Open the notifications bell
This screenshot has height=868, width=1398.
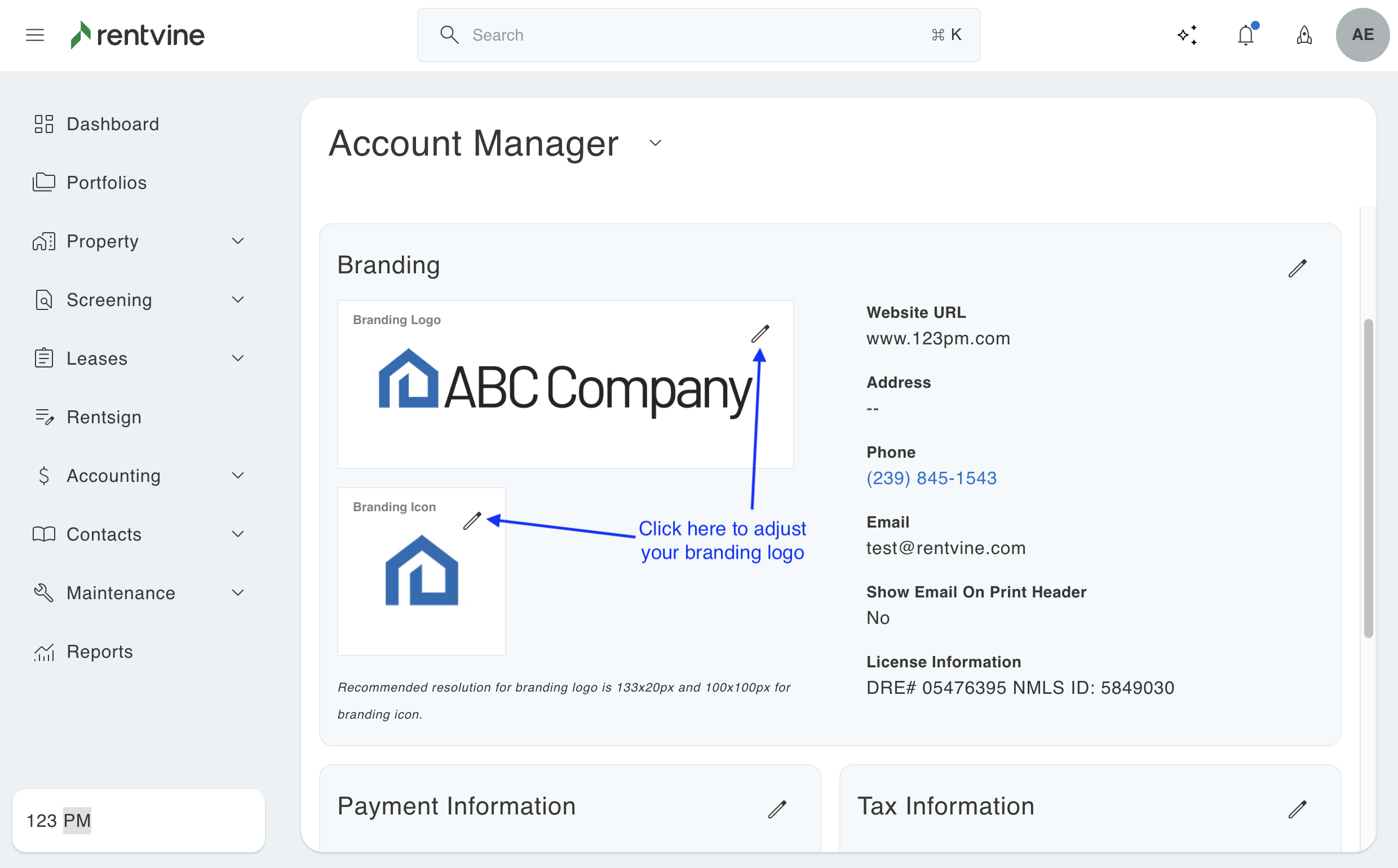1246,35
